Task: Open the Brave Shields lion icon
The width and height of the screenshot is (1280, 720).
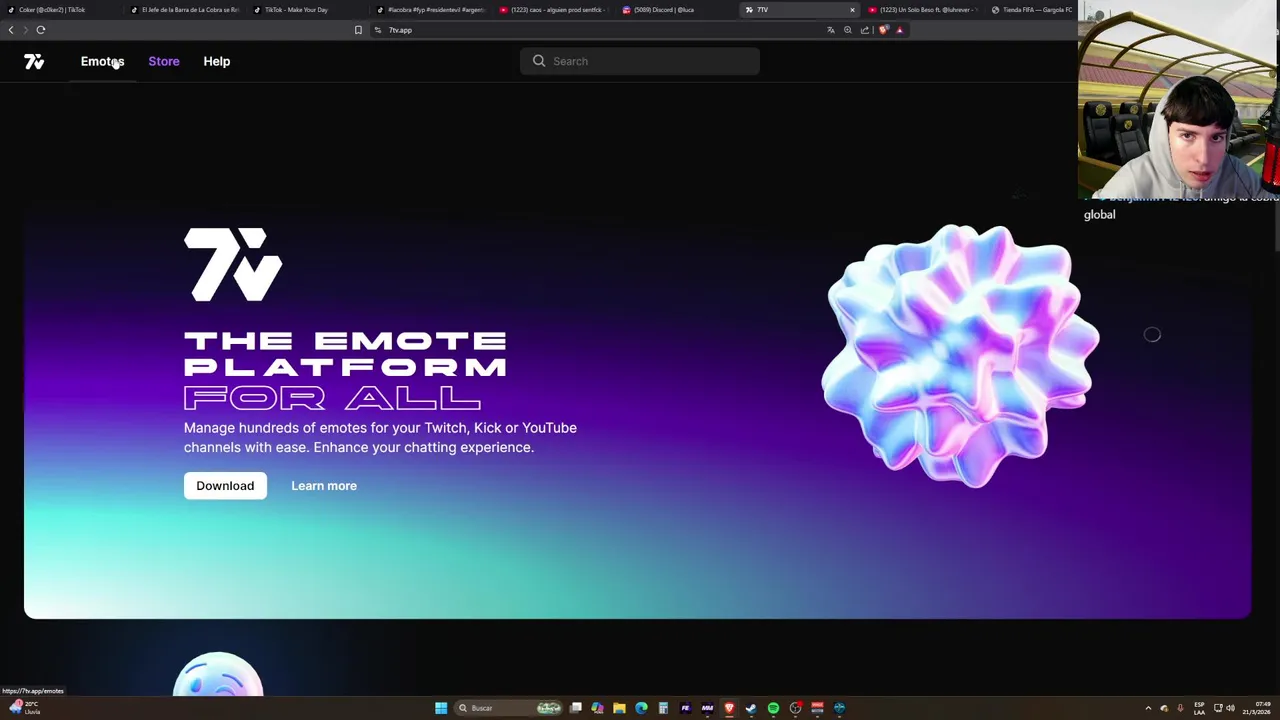Action: pyautogui.click(x=883, y=30)
